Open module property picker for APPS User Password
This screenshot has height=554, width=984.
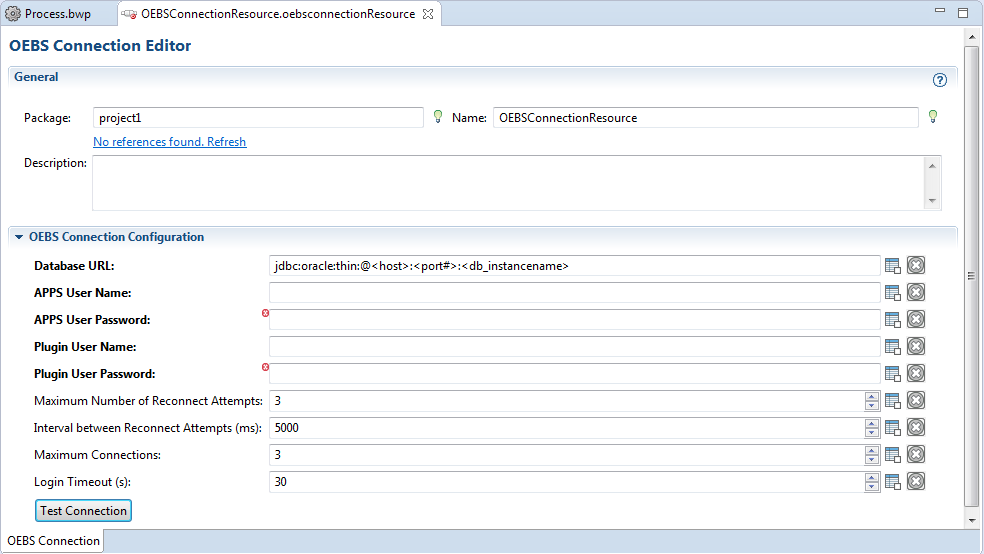point(892,320)
